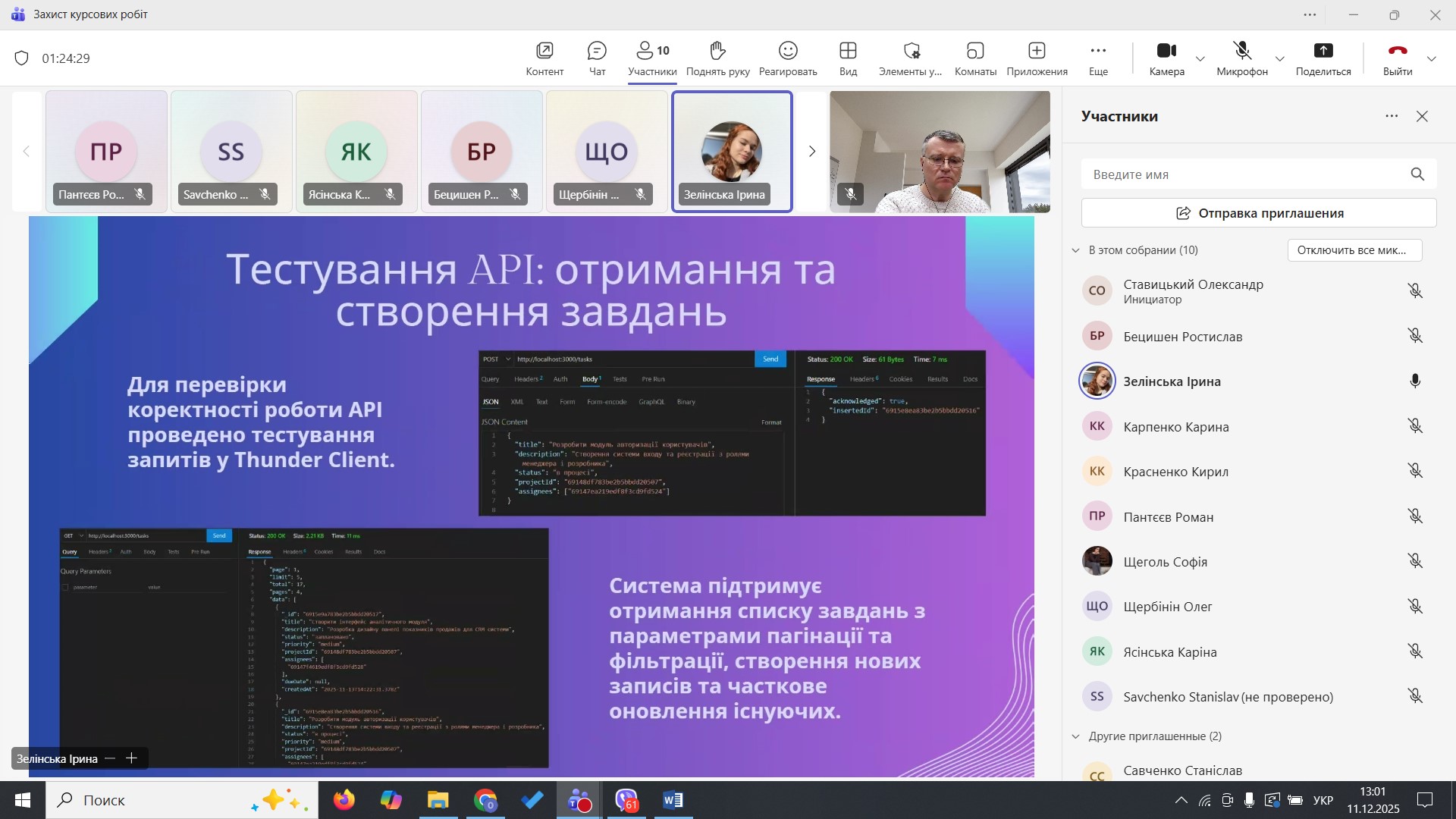Click 'Отключить все мик...' button
Viewport: 1456px width, 819px height.
[1354, 250]
